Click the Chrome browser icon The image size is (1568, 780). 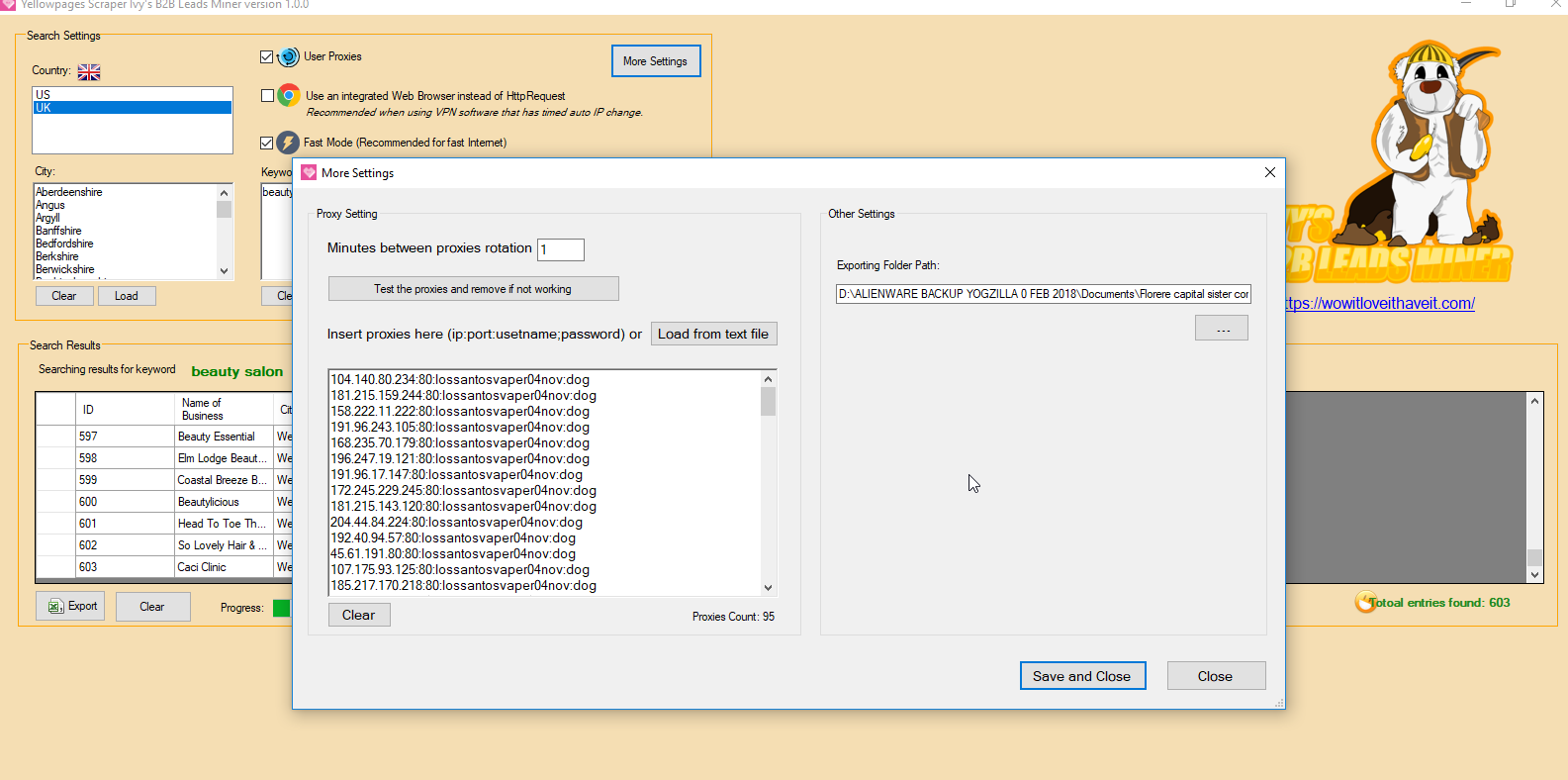289,95
